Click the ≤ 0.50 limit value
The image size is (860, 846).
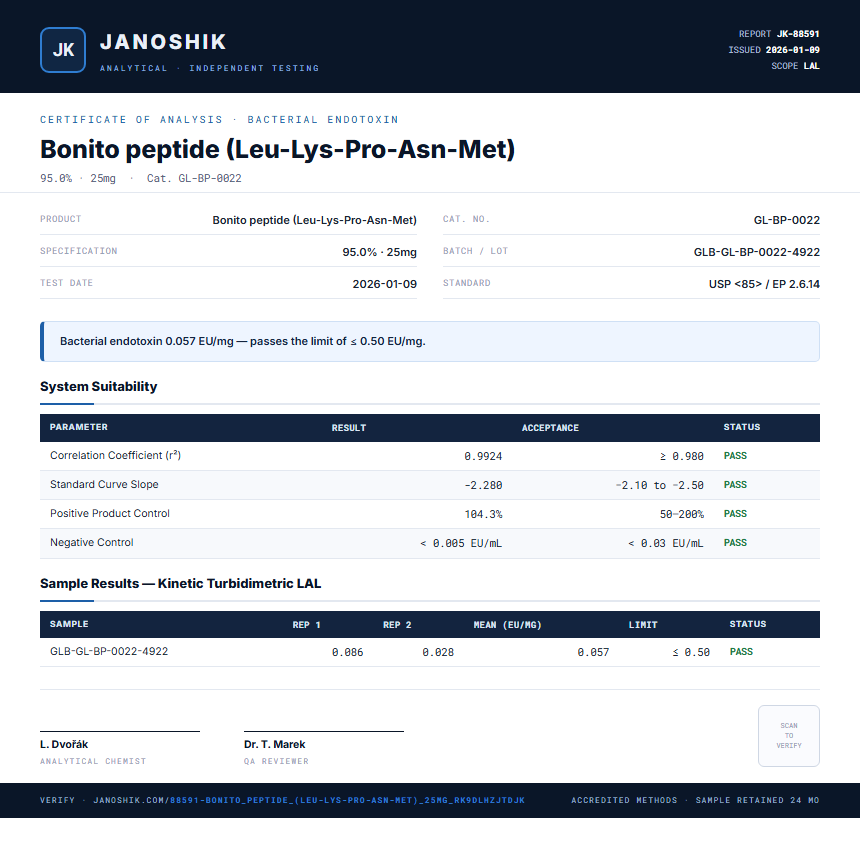691,652
